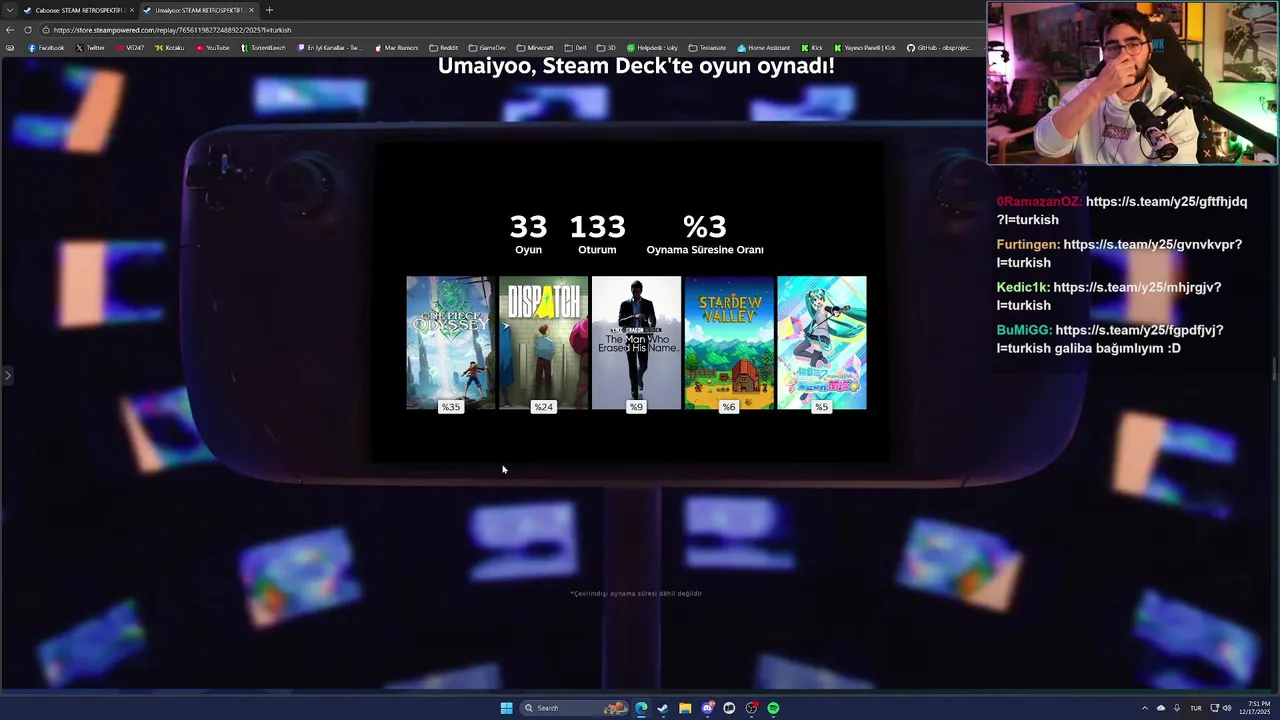1280x720 pixels.
Task: Open BuMiGG's shared Steam link
Action: coord(1110,339)
